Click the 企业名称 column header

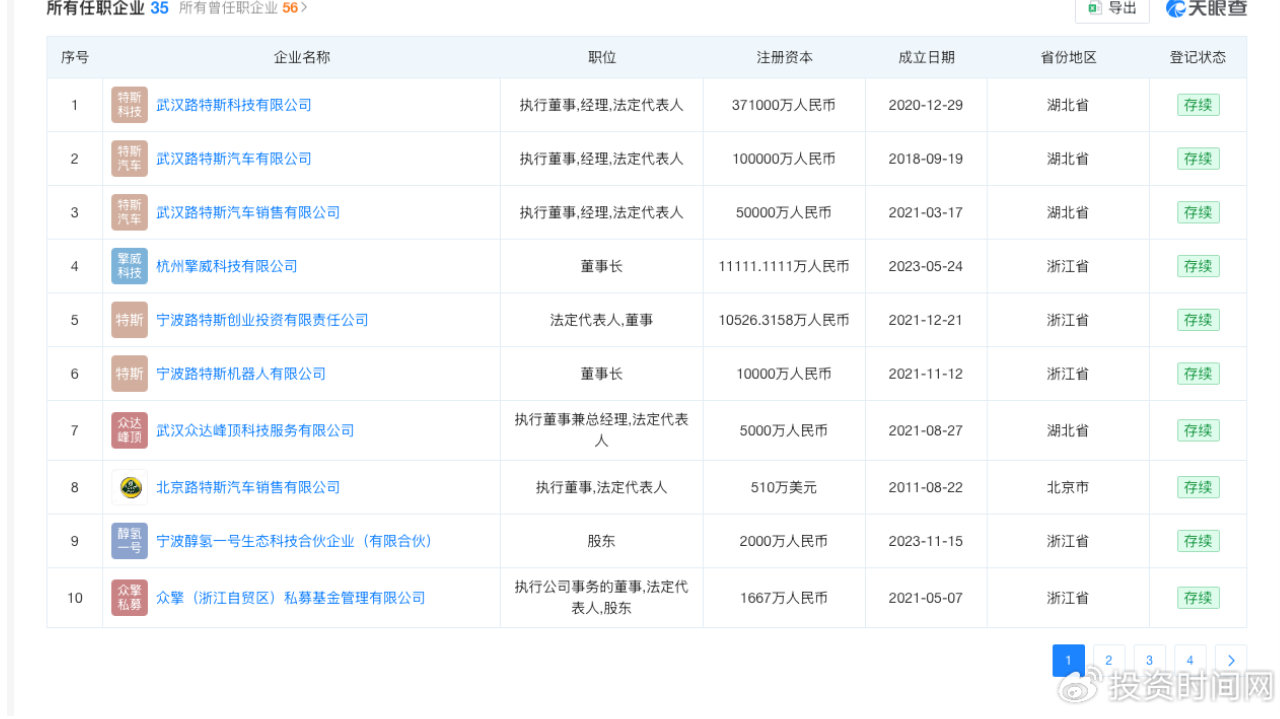tap(302, 57)
